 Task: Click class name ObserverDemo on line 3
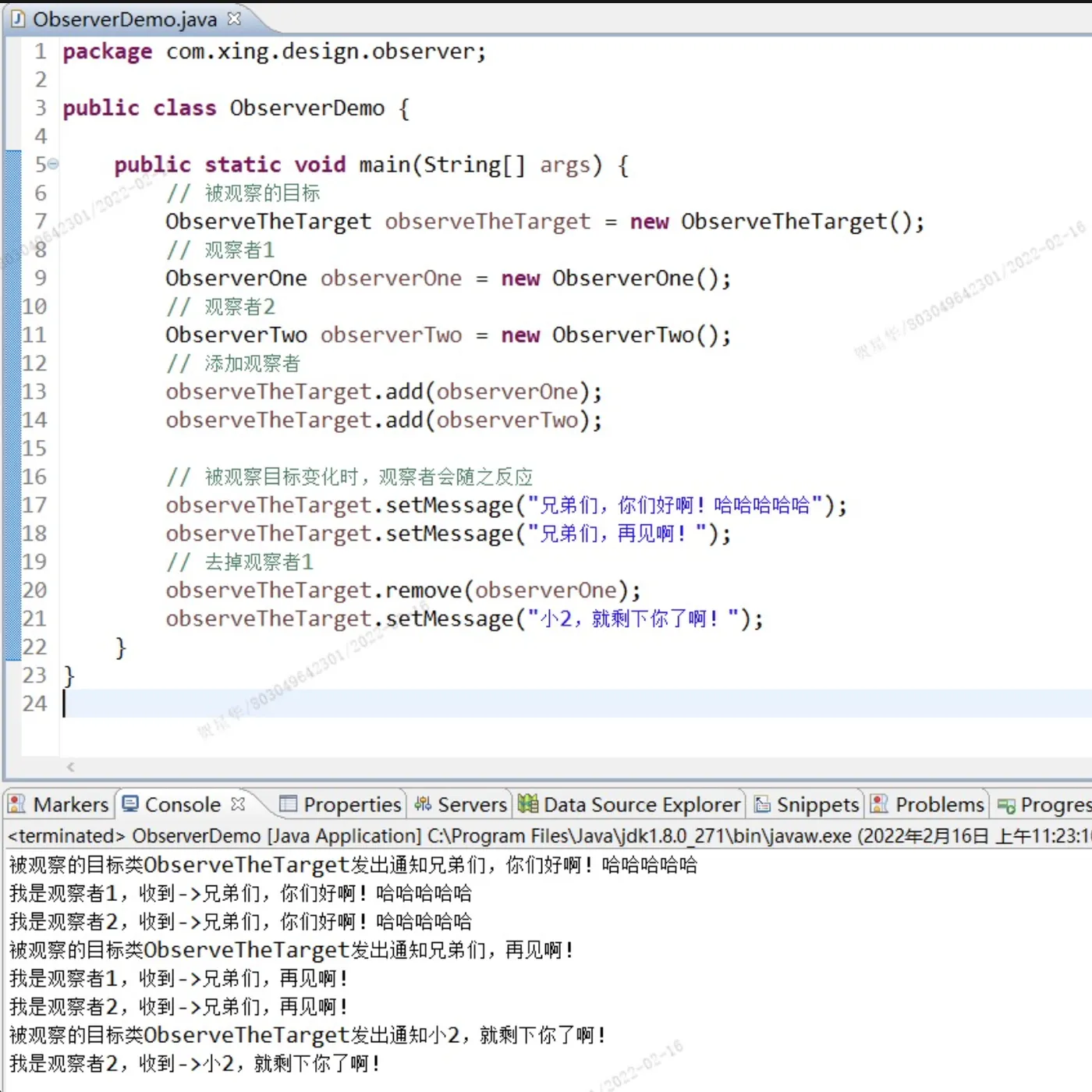tap(307, 108)
